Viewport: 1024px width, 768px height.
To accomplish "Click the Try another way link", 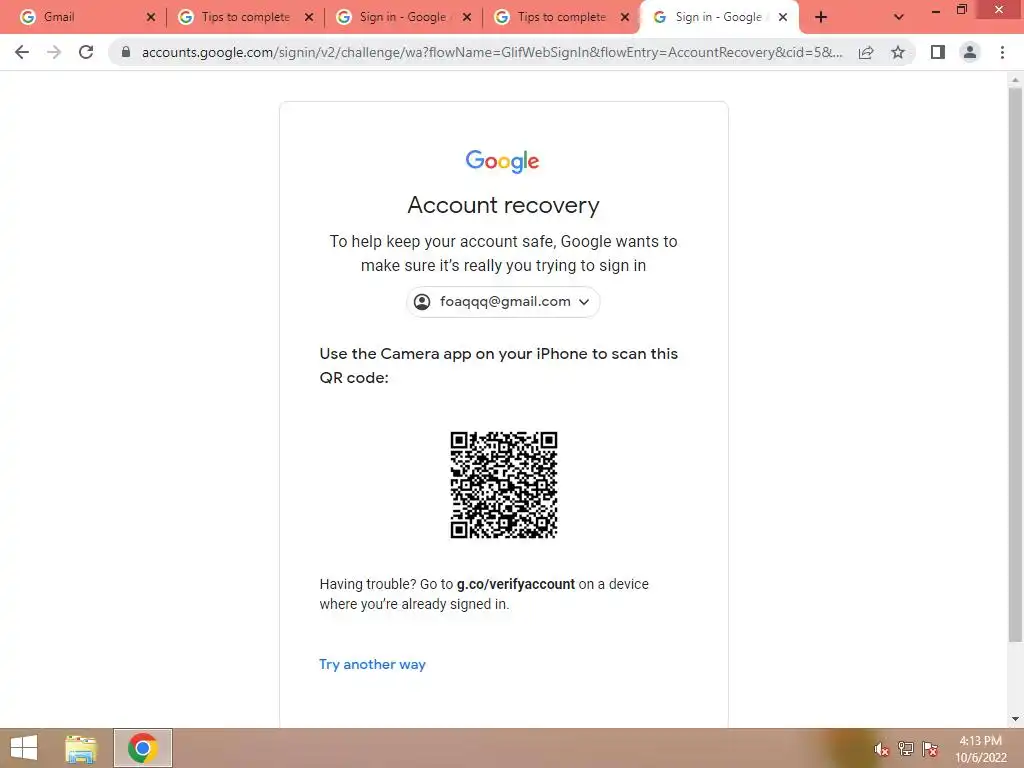I will tap(372, 664).
